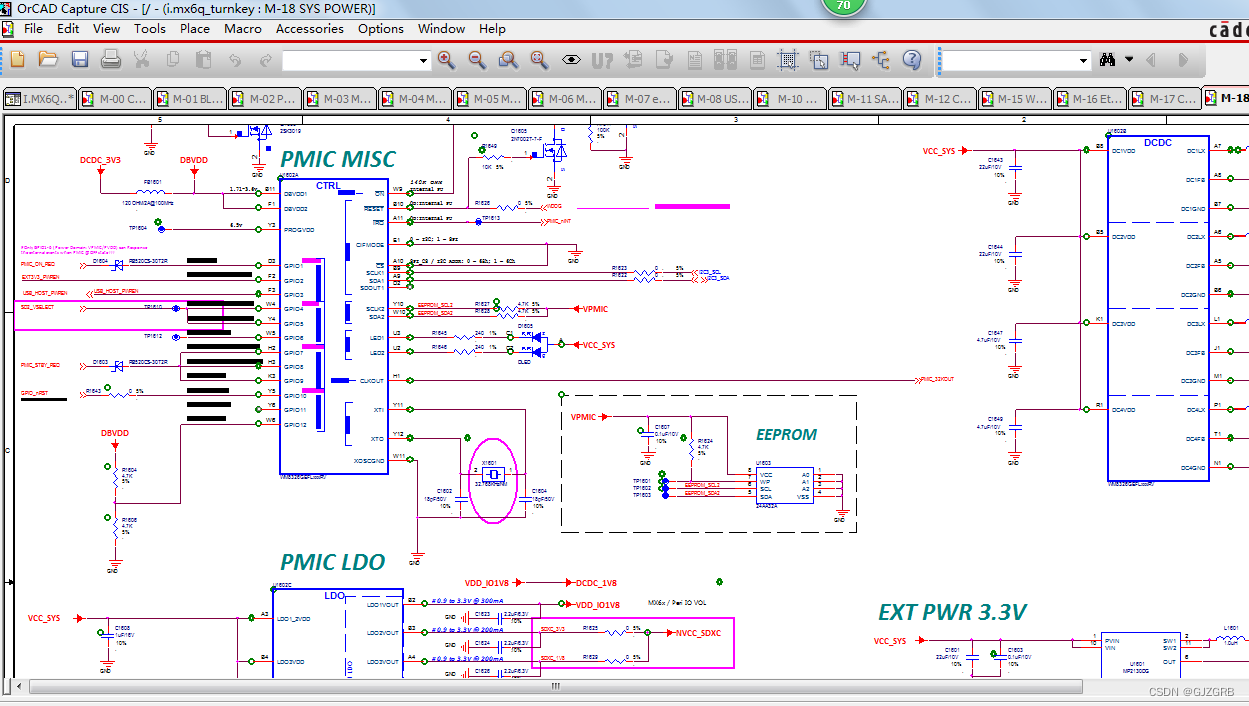Select the Zoom Out tool
This screenshot has height=706, width=1249.
[476, 60]
